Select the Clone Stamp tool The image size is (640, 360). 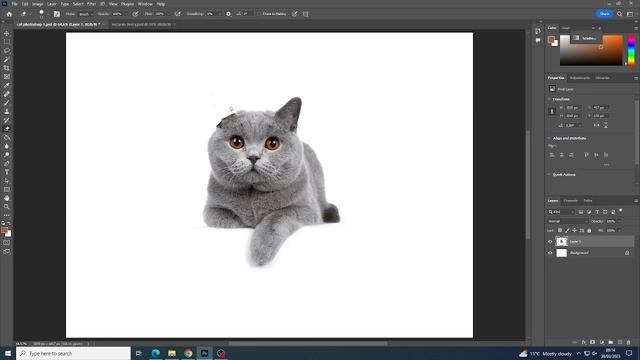pyautogui.click(x=7, y=111)
